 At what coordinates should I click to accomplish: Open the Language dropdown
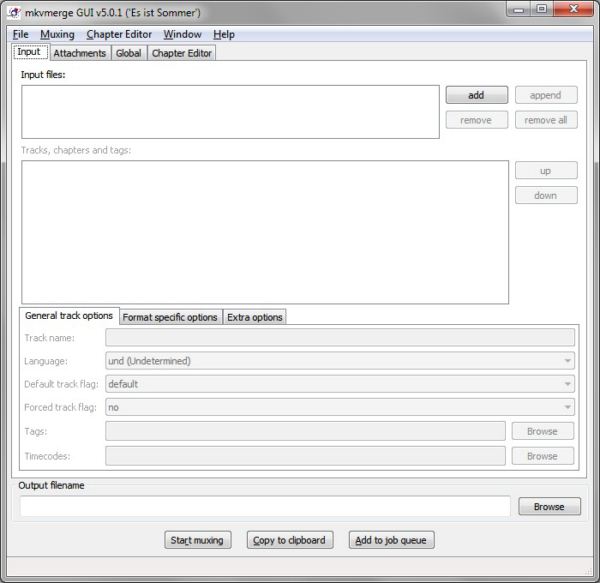pyautogui.click(x=340, y=361)
